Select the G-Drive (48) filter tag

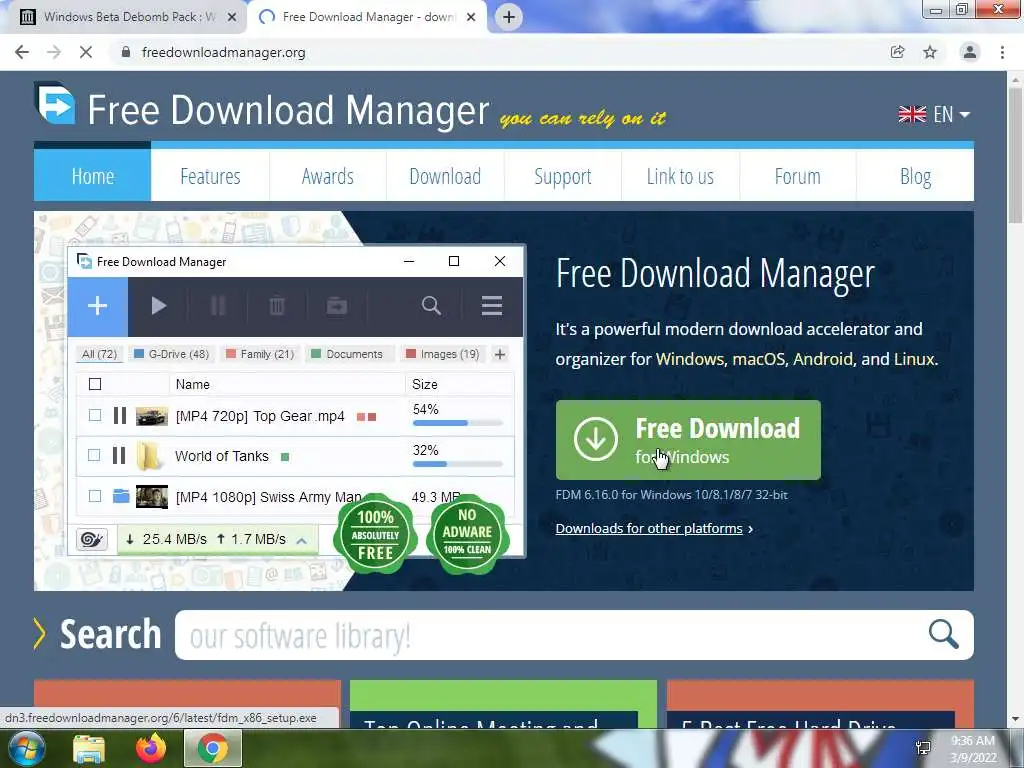pyautogui.click(x=171, y=354)
